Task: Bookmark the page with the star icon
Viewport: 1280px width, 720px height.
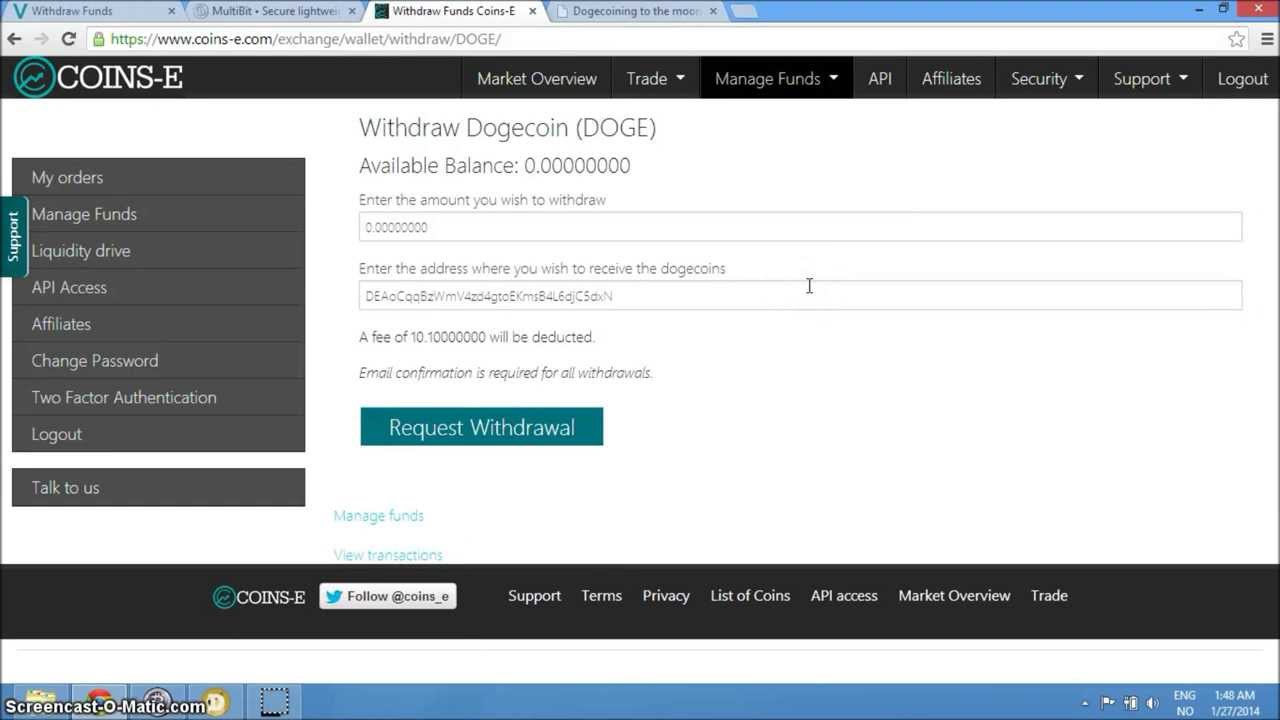Action: pyautogui.click(x=1237, y=39)
